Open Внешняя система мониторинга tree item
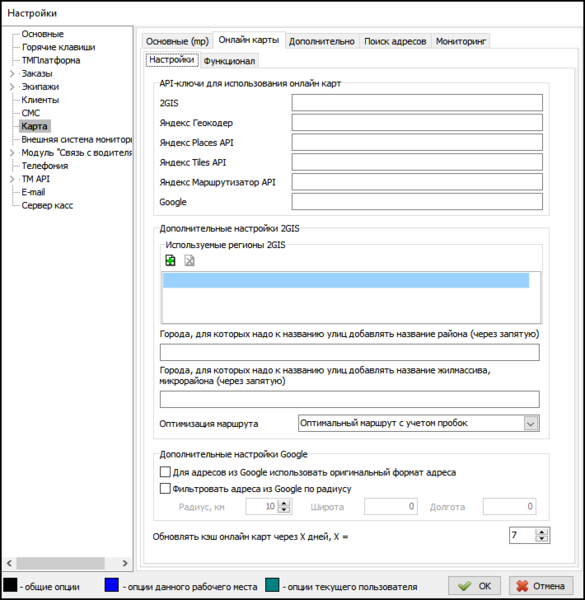The height and width of the screenshot is (600, 585). 77,139
